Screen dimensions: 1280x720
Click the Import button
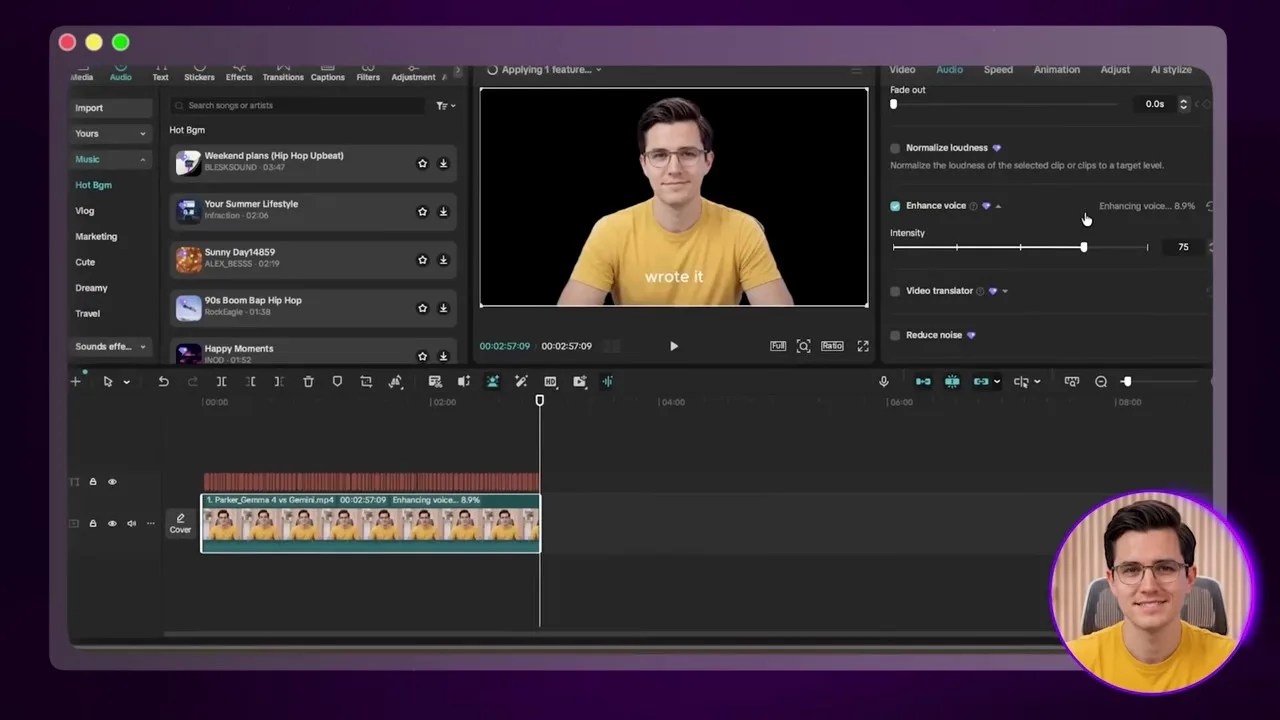coord(111,108)
